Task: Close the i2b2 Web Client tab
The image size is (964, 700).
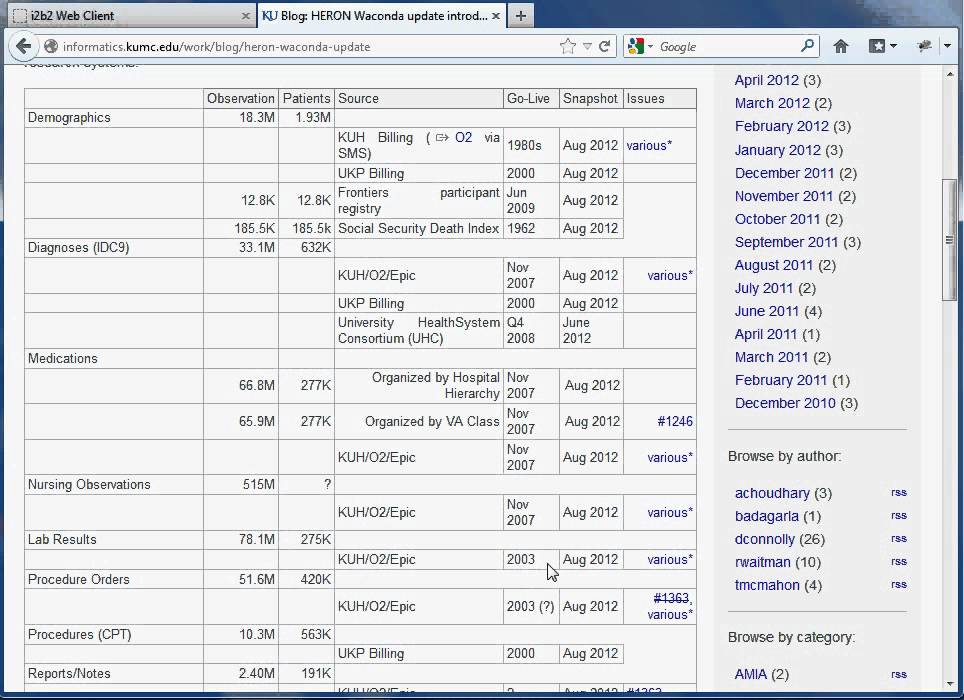Action: coord(245,16)
